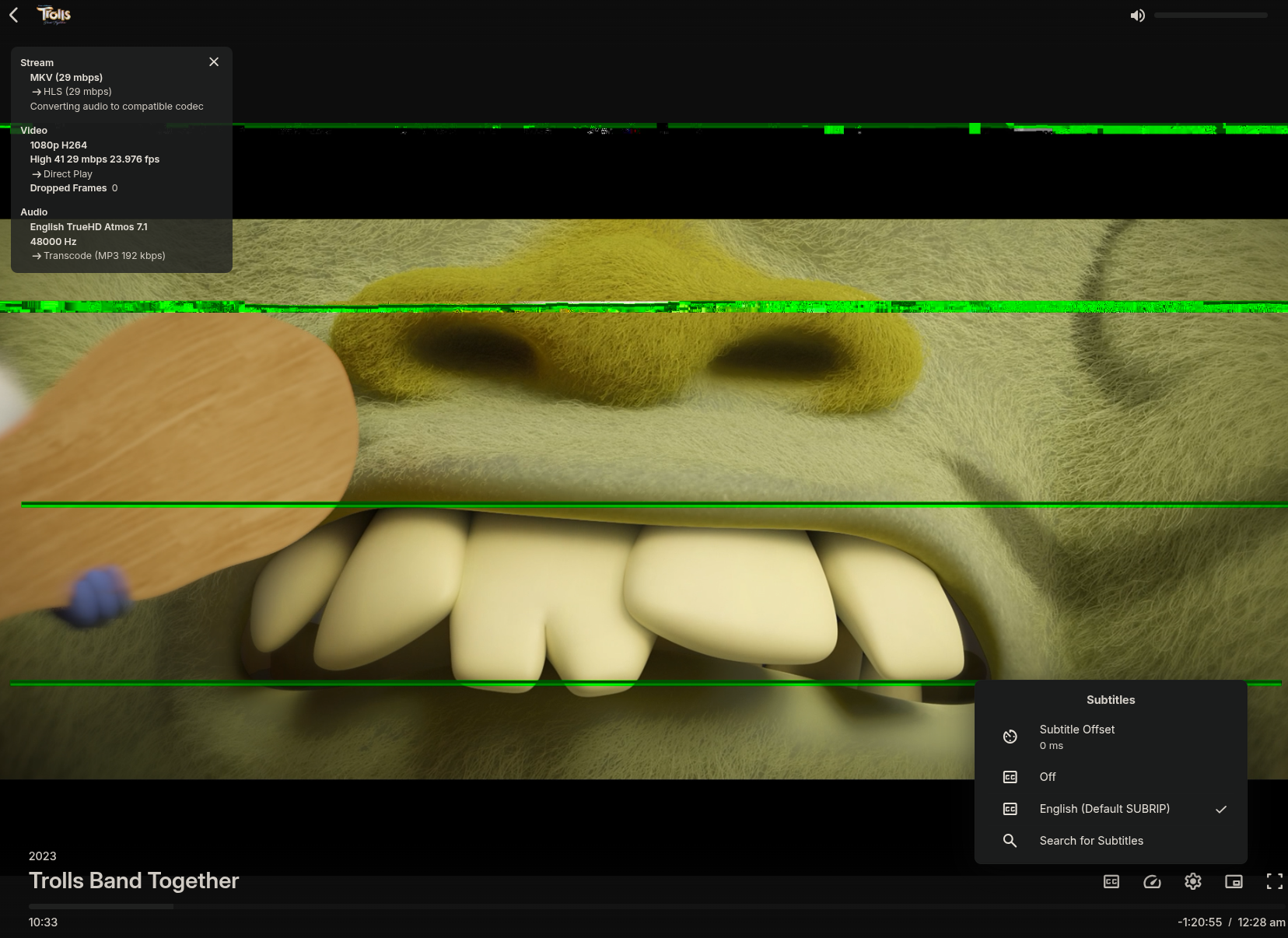Turn subtitles Off
The width and height of the screenshot is (1288, 938).
coord(1048,777)
